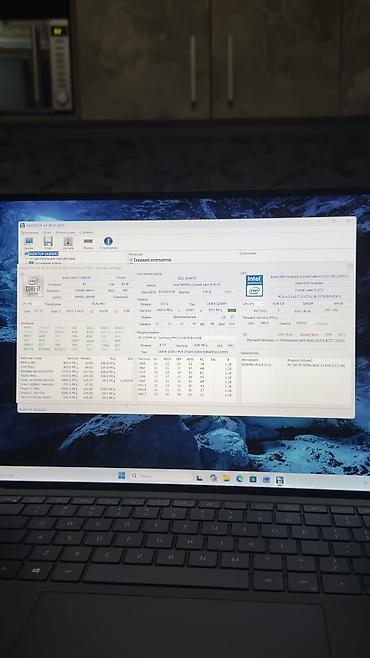Close the System Summary panel
The width and height of the screenshot is (370, 658).
tap(349, 266)
